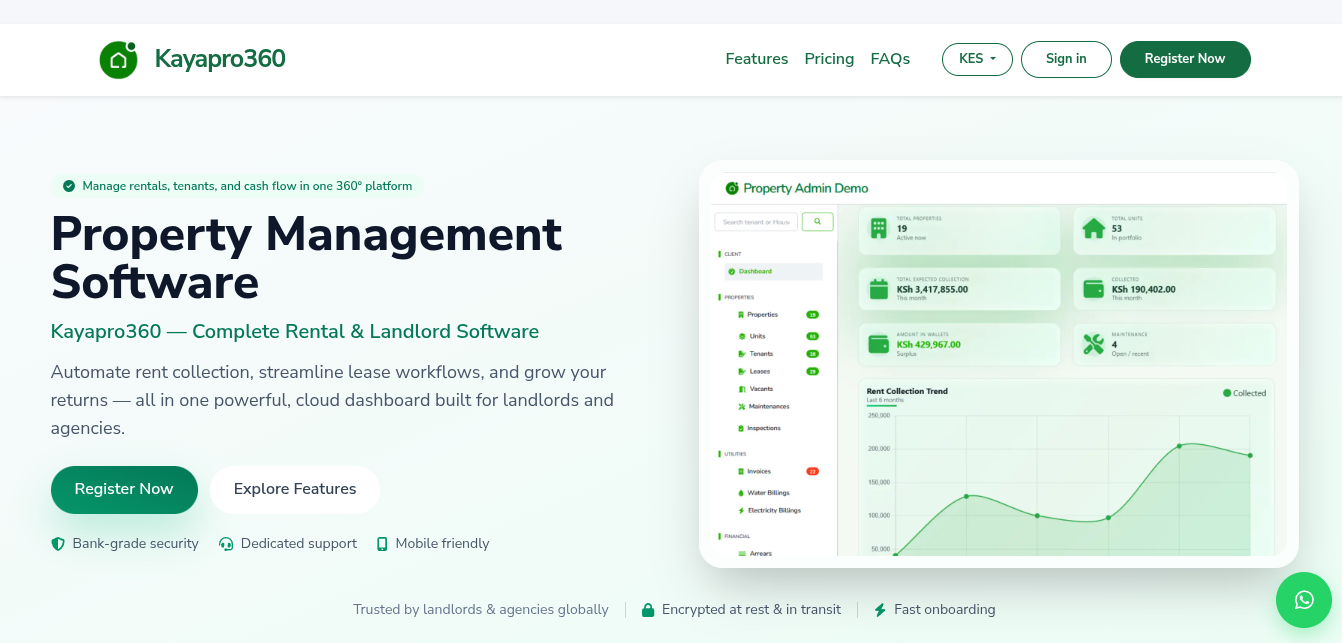The height and width of the screenshot is (643, 1342).
Task: Click the KSh 190,402.00 collected value
Action: click(1144, 290)
